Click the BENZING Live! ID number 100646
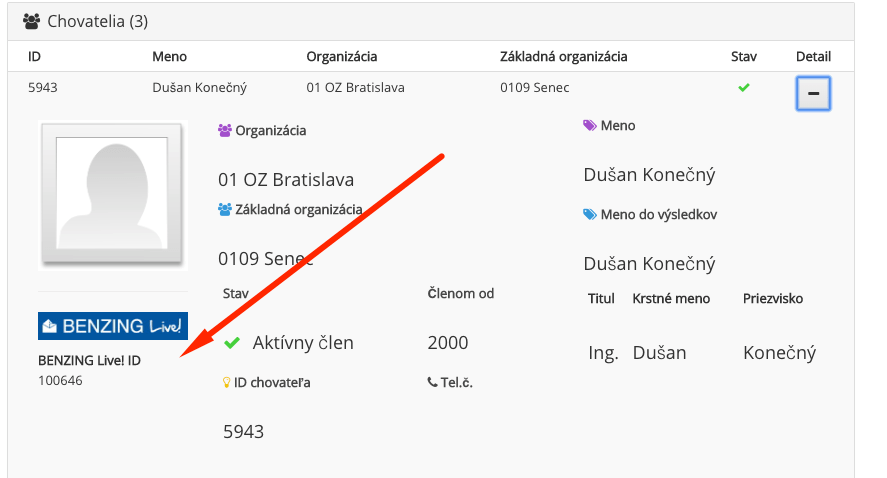Screen dimensions: 887x478 [60, 381]
